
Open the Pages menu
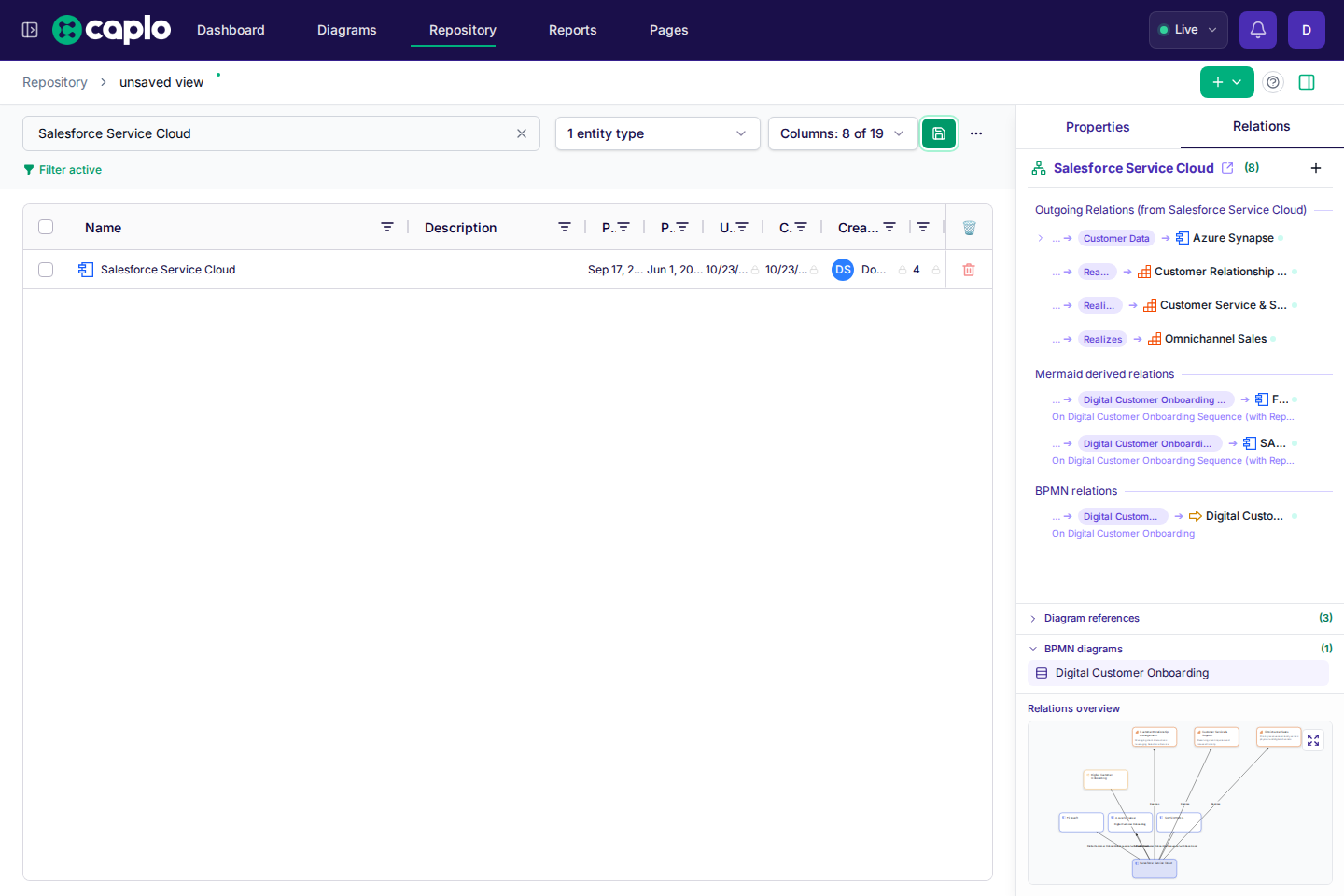pos(669,30)
